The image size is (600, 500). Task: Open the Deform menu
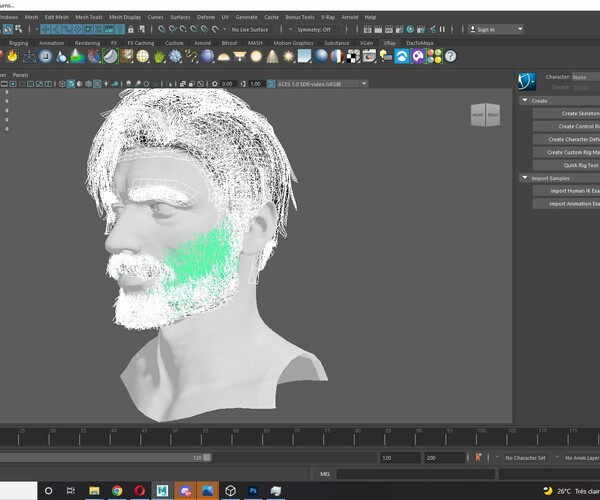(206, 17)
